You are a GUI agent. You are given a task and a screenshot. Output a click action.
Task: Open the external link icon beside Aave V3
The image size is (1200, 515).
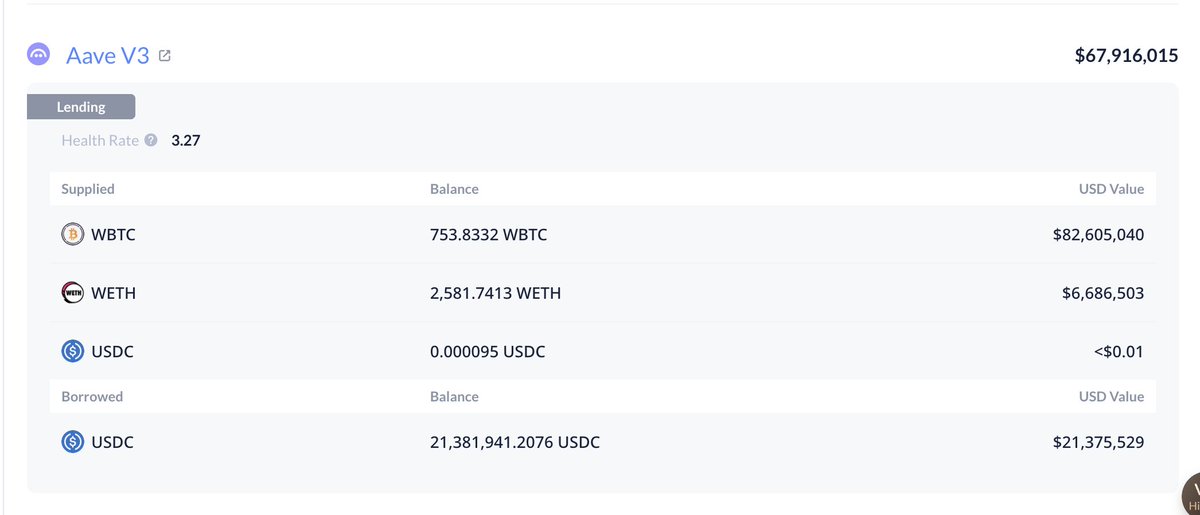tap(165, 56)
